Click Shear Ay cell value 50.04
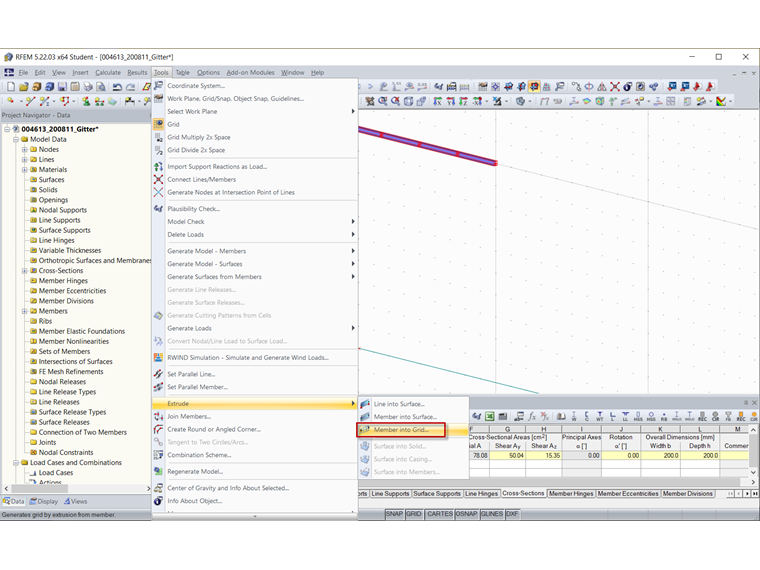 tap(507, 456)
